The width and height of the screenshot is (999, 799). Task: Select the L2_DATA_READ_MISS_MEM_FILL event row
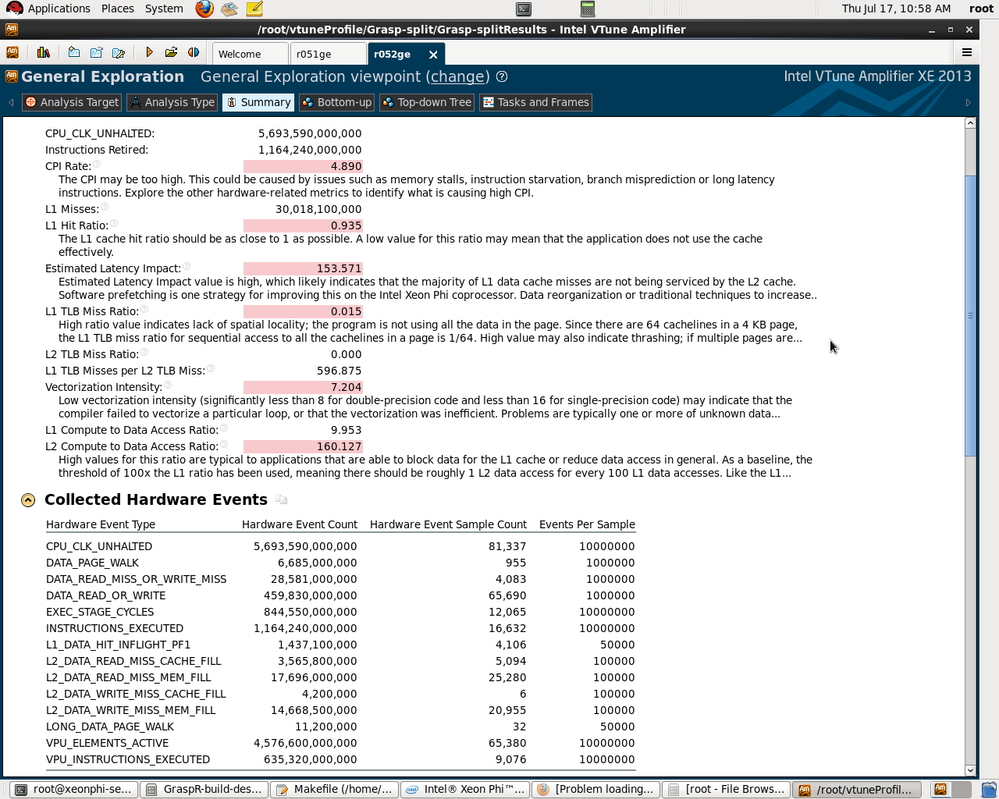(340, 677)
